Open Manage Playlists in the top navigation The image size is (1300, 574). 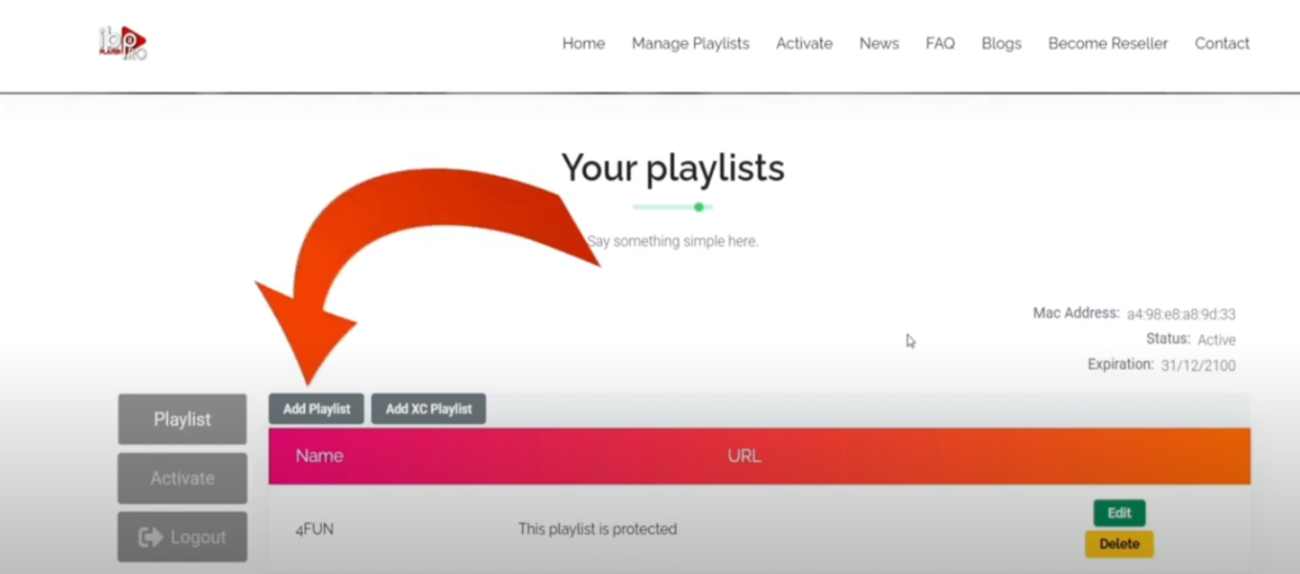tap(690, 43)
